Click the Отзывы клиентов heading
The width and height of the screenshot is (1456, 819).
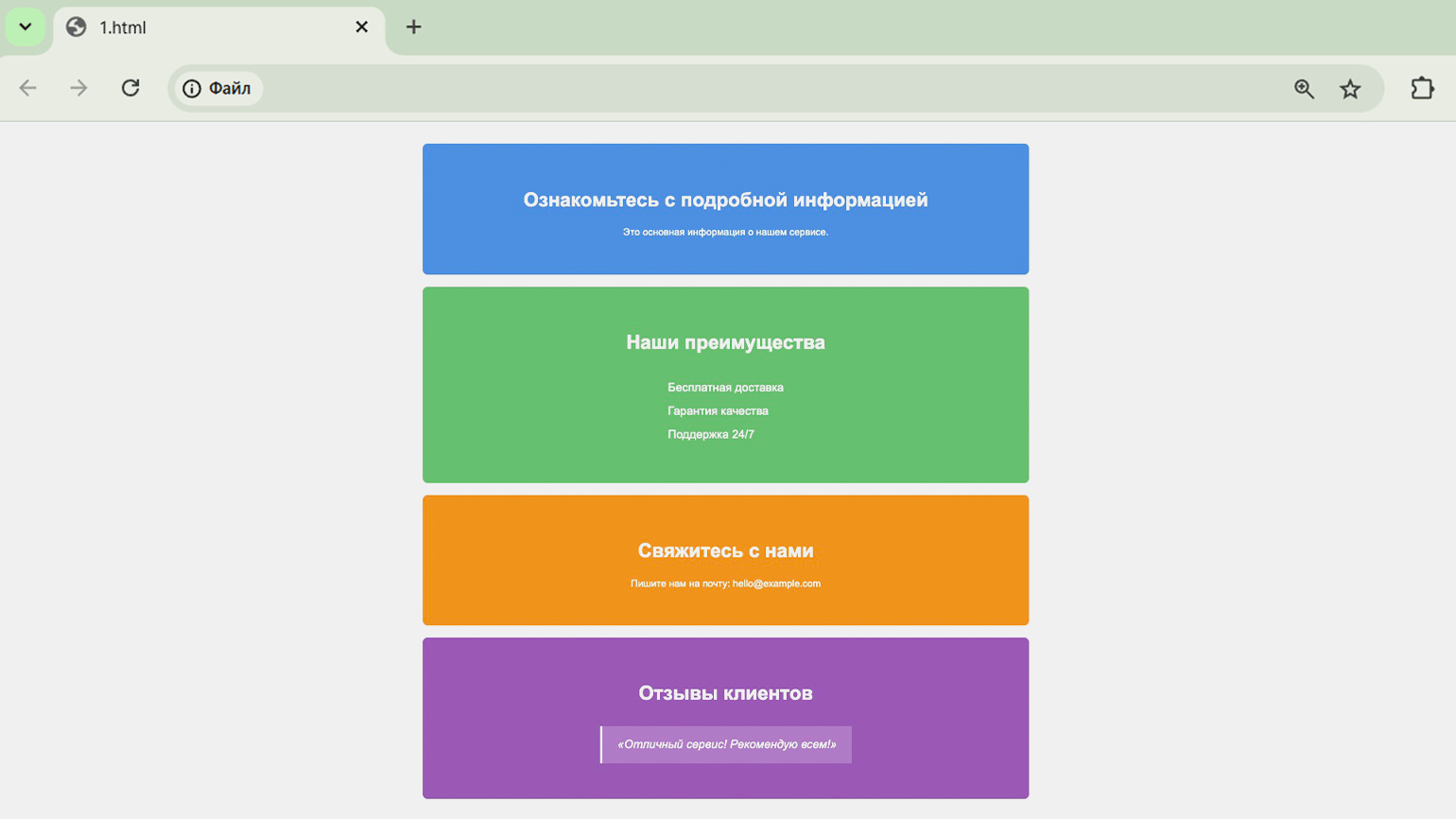(725, 693)
